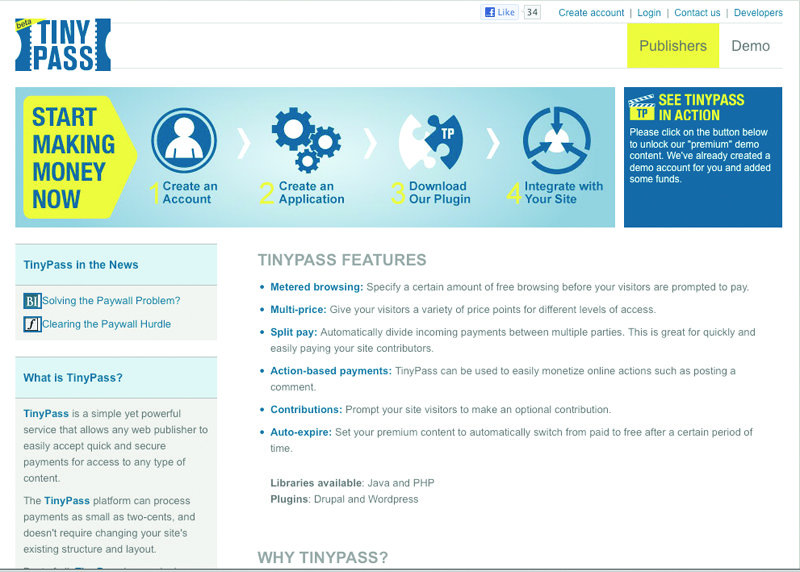Click the Create an Account user icon
This screenshot has width=800, height=572.
(184, 140)
